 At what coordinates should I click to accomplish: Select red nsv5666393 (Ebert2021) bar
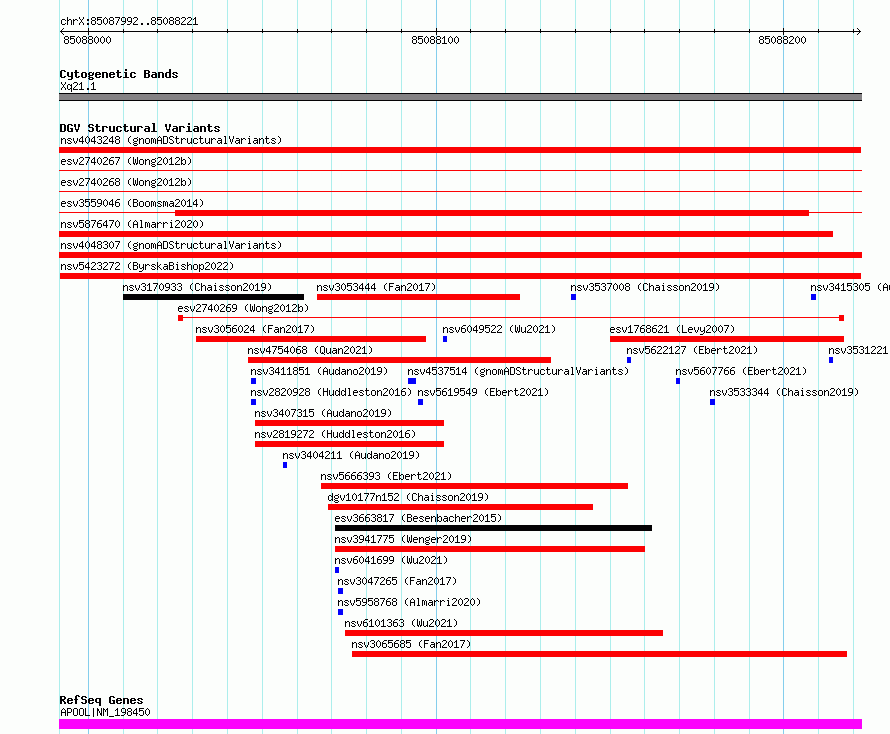click(x=475, y=486)
